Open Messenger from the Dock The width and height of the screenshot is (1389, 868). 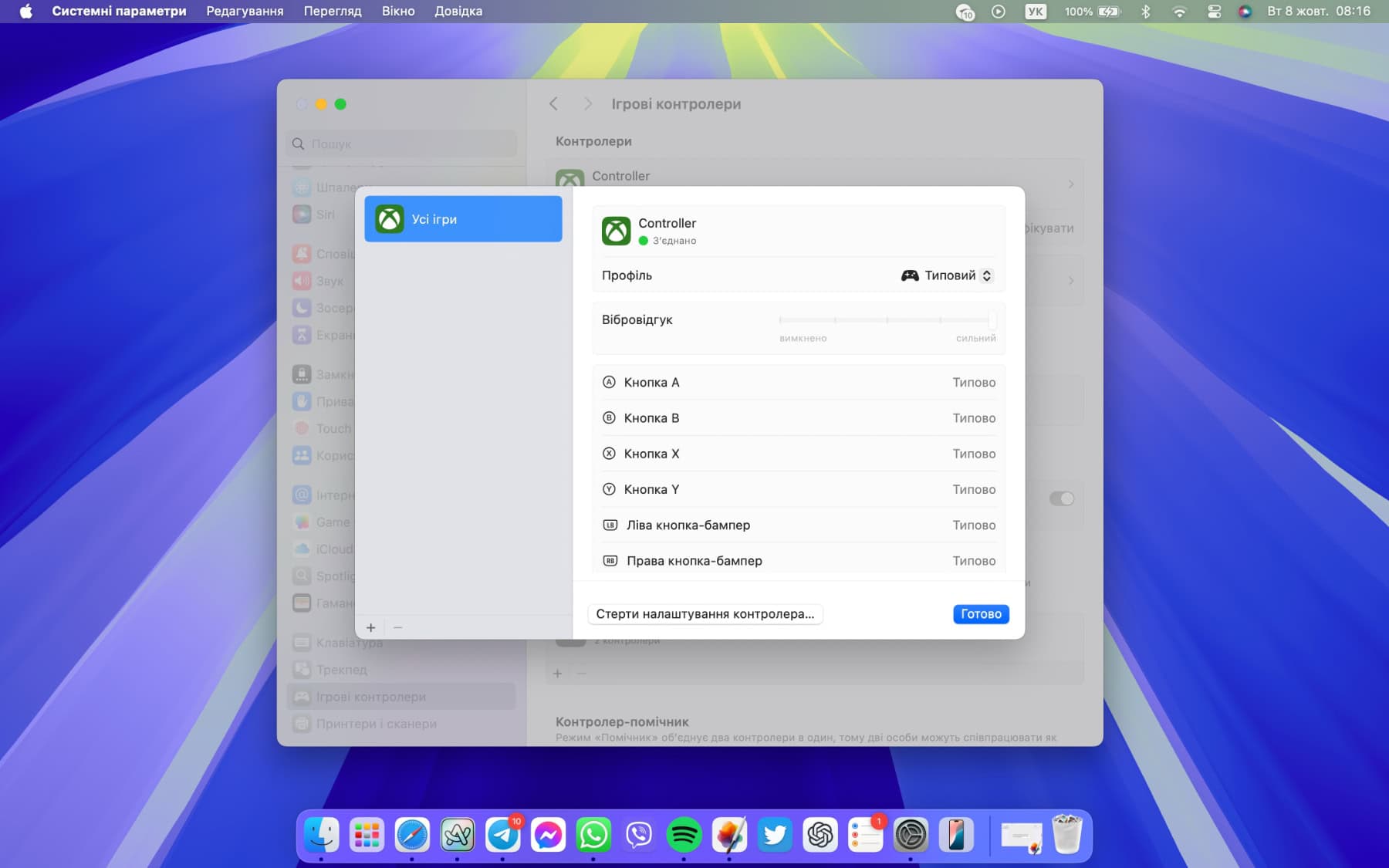point(548,835)
